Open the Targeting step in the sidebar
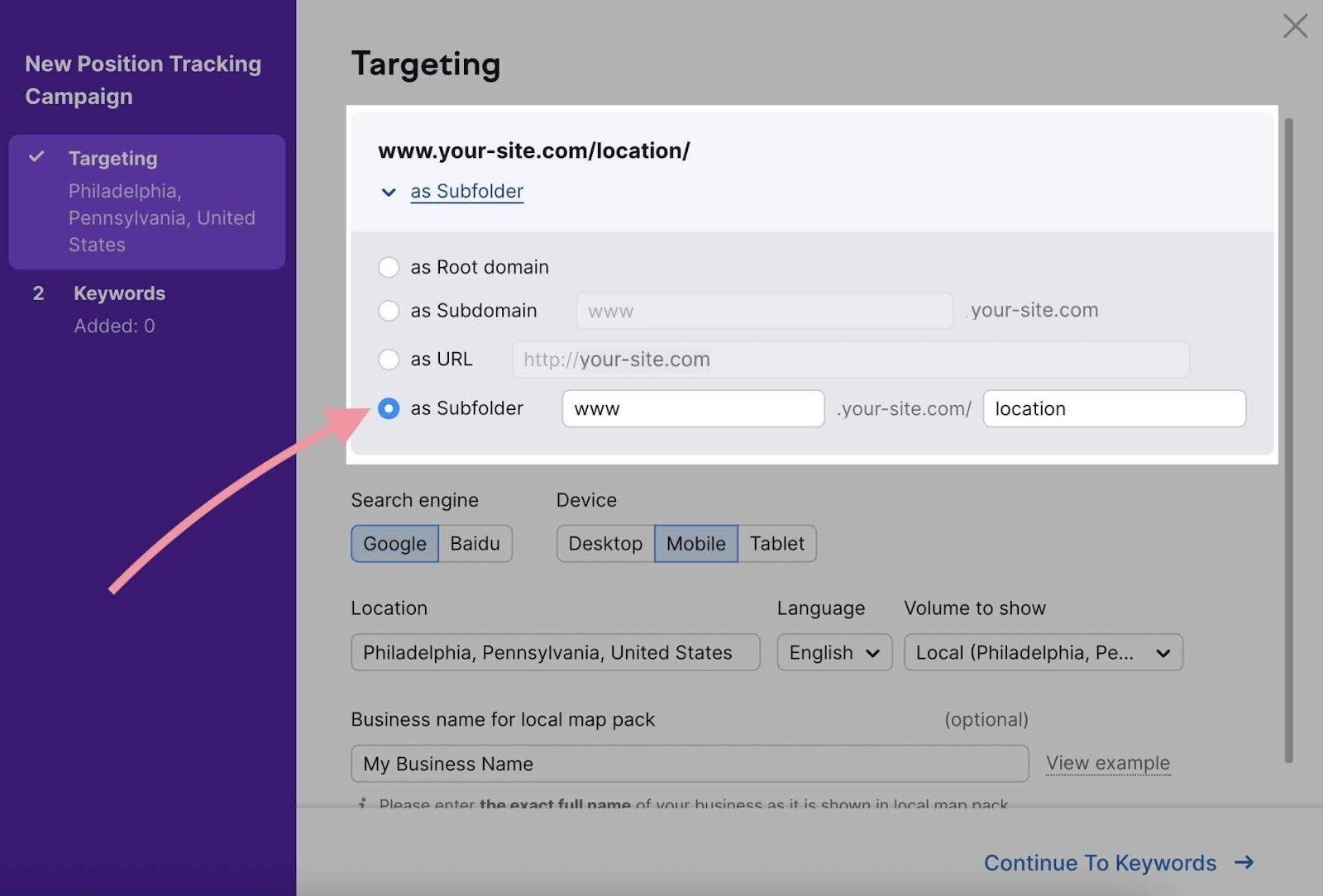The width and height of the screenshot is (1323, 896). click(113, 158)
